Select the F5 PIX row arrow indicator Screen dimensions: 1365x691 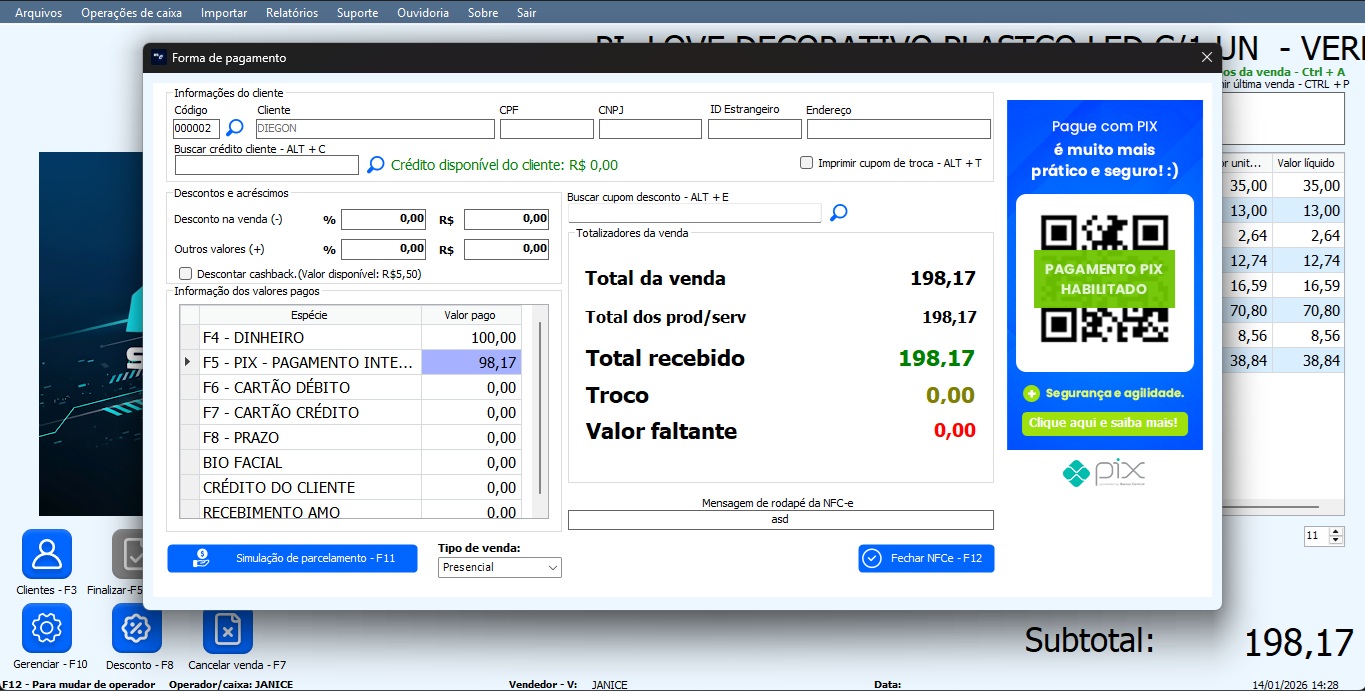188,362
